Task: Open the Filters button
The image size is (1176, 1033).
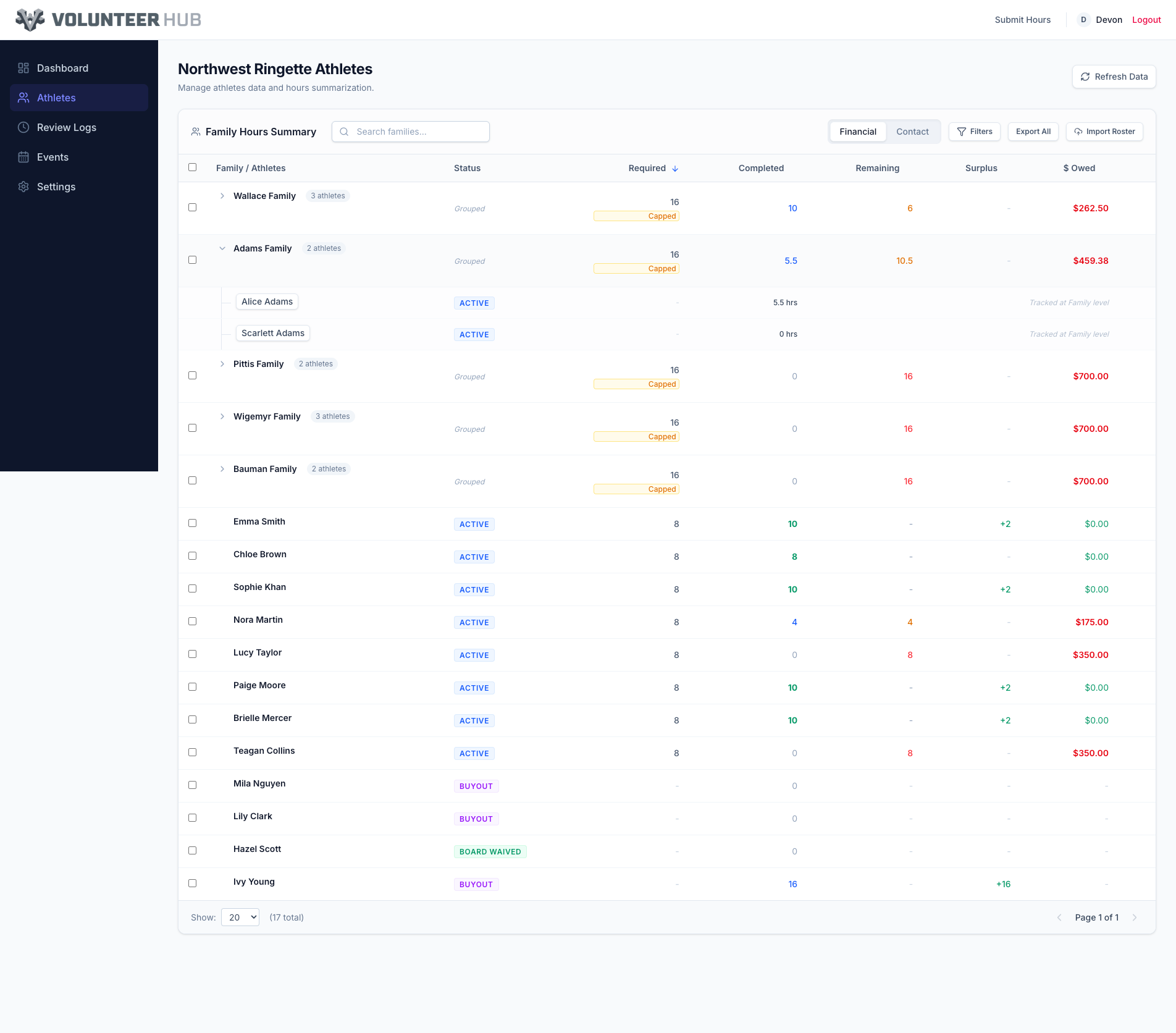Action: pos(975,132)
